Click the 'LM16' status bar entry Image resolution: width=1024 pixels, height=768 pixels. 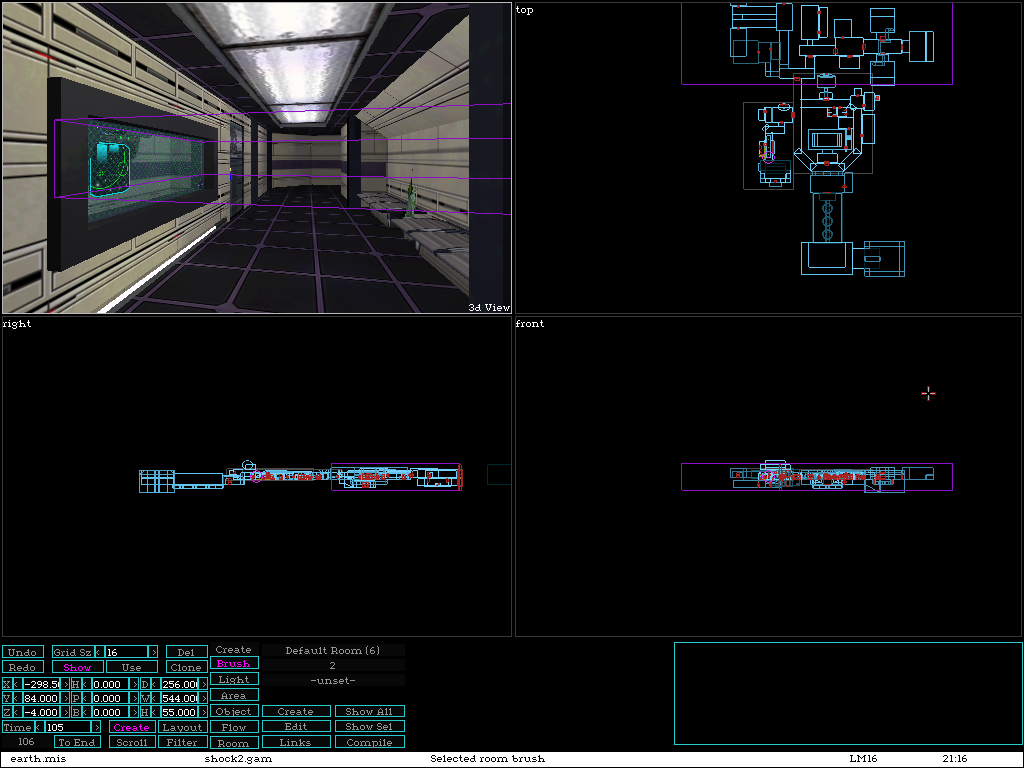pos(863,759)
